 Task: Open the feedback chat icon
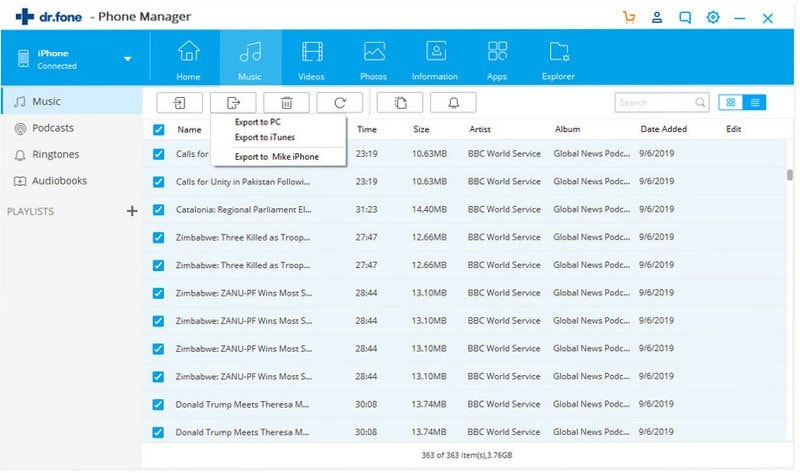[x=685, y=17]
